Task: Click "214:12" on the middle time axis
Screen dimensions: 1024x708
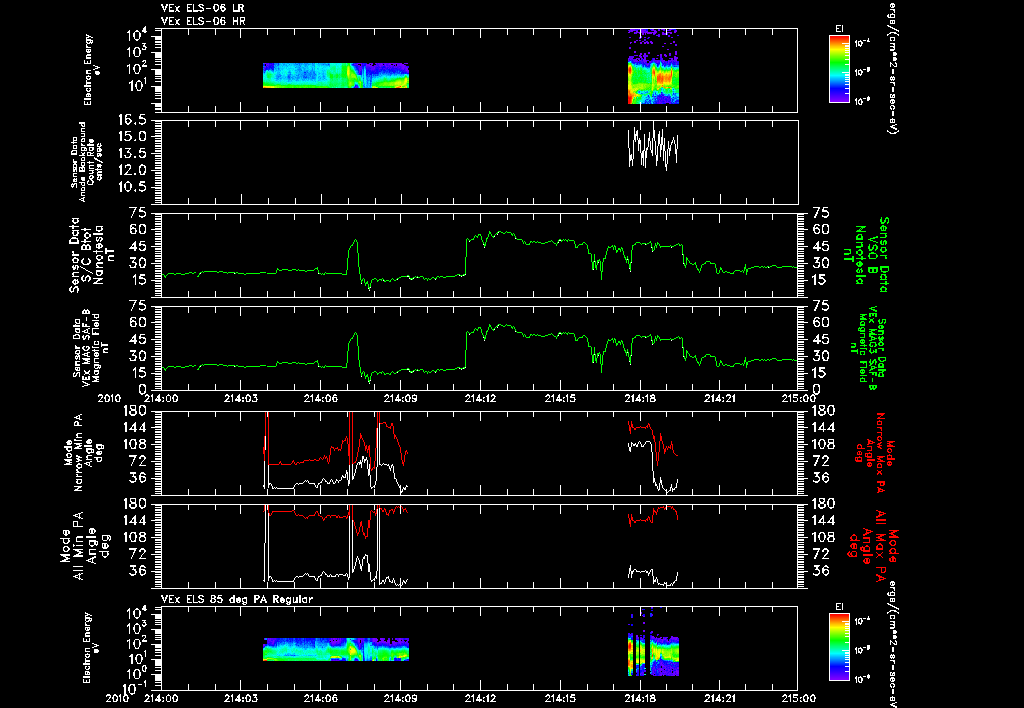Action: pyautogui.click(x=480, y=398)
